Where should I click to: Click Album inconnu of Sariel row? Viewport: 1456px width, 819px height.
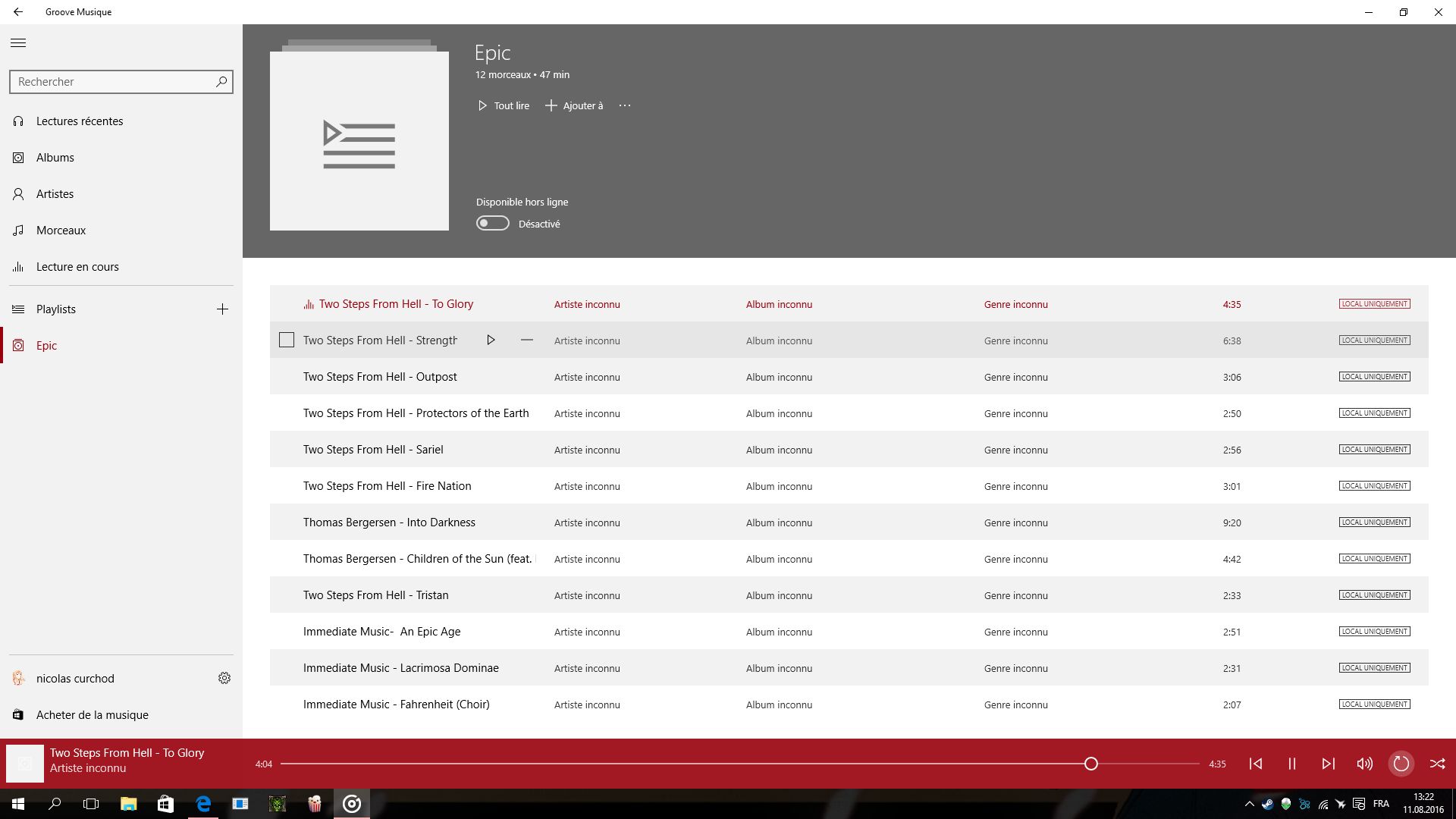click(x=779, y=450)
